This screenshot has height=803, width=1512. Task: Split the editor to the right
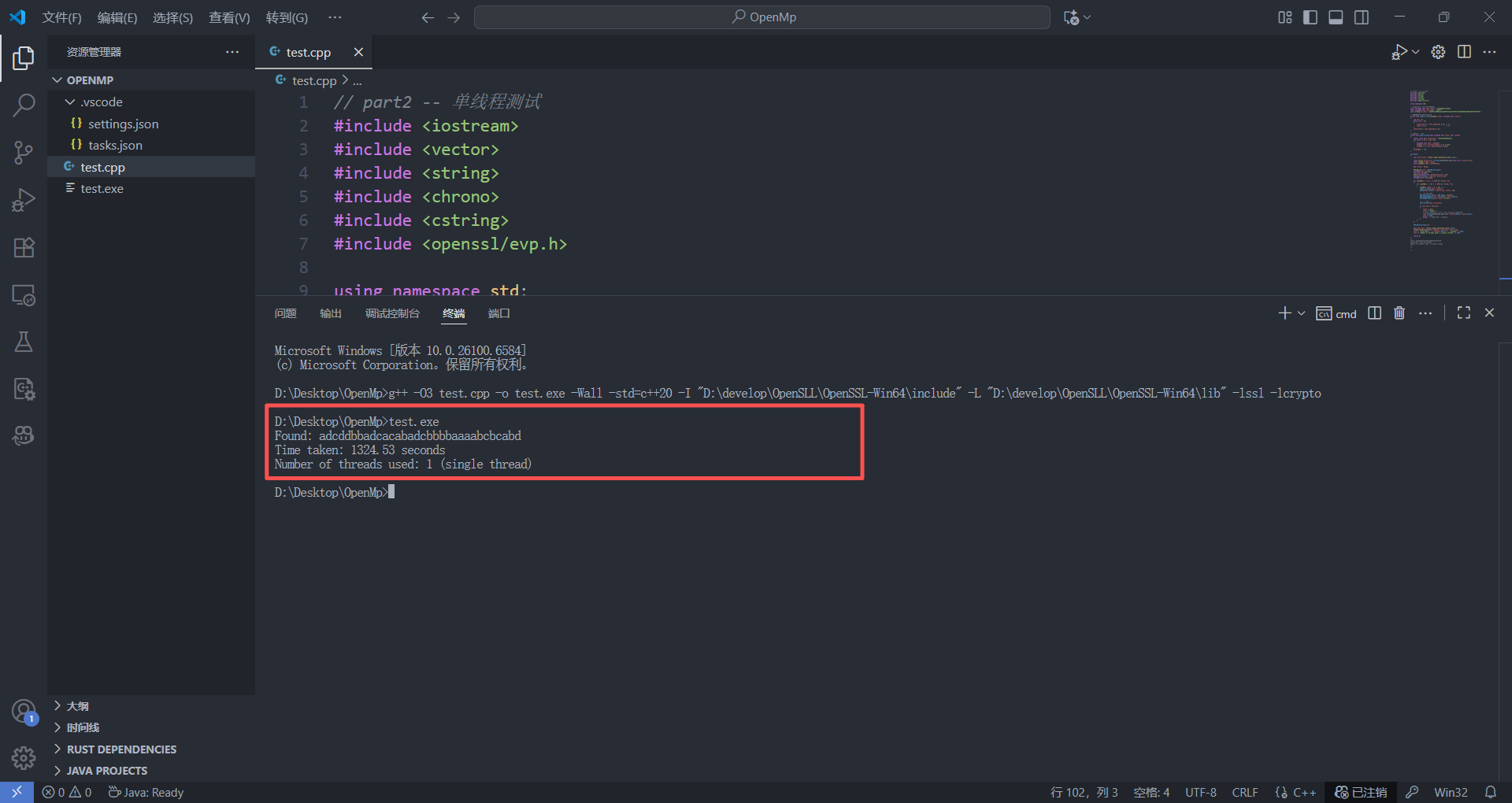tap(1464, 52)
